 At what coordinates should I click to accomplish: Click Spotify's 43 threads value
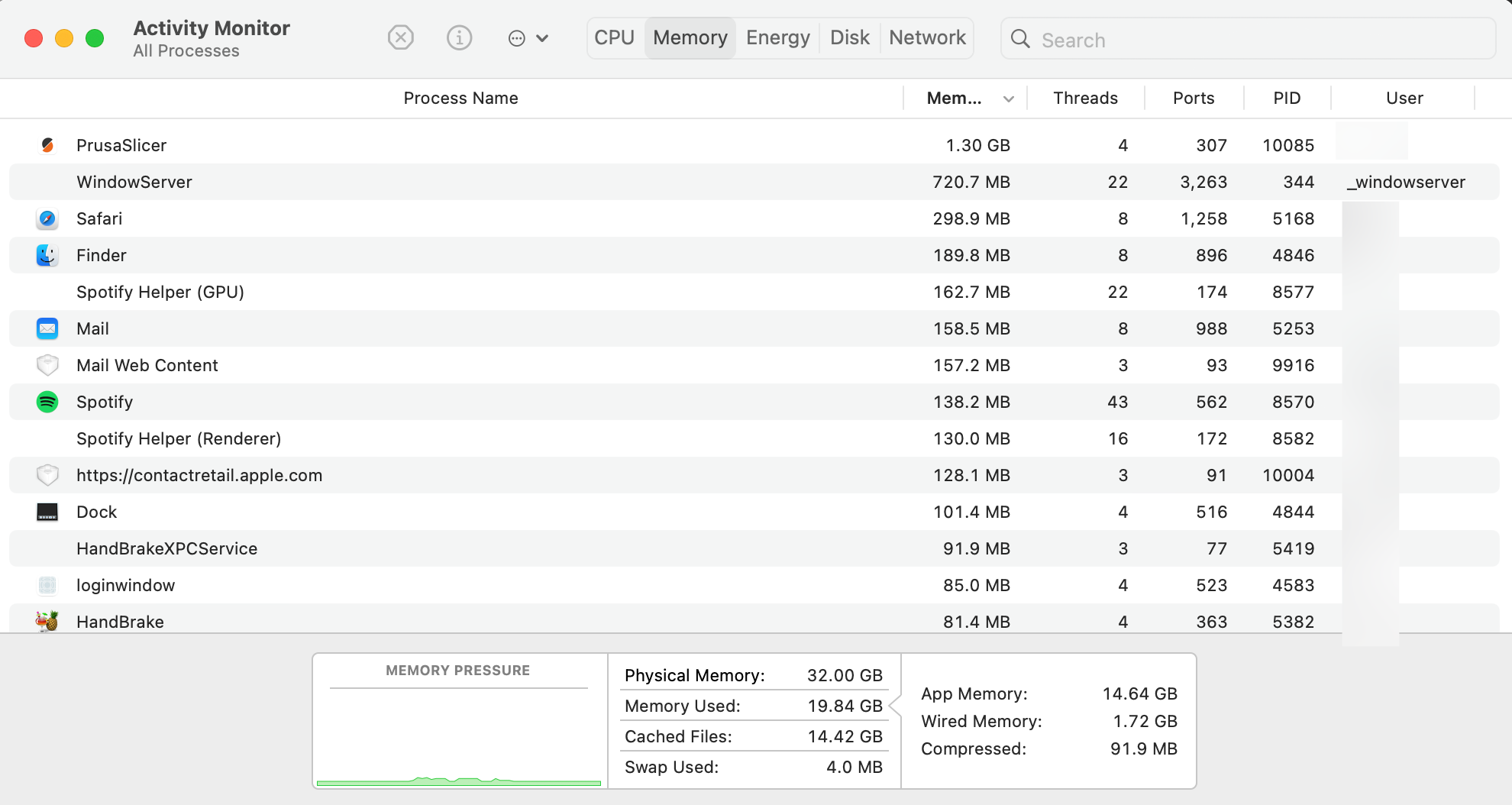(1117, 402)
